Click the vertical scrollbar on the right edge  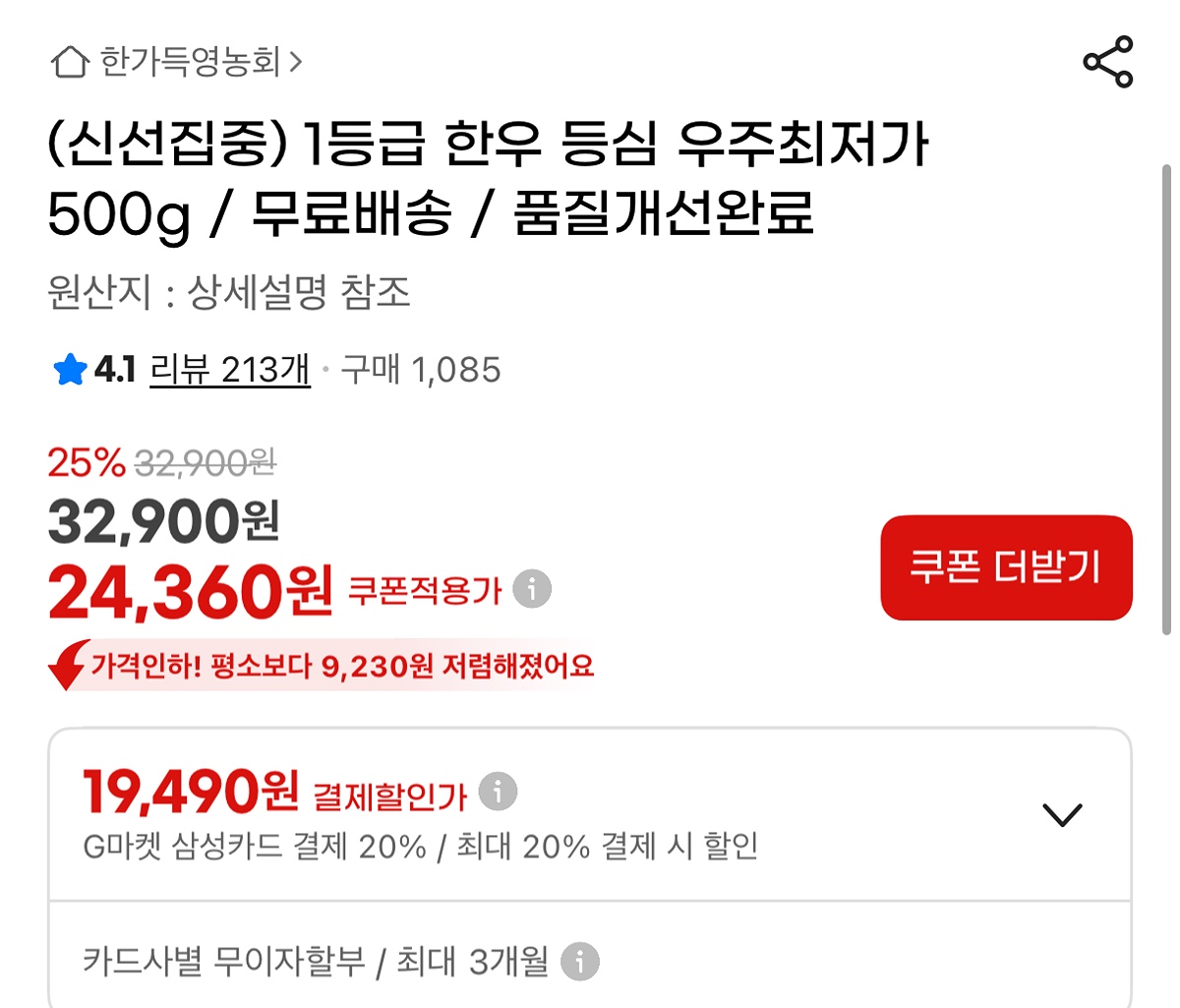coord(1166,393)
